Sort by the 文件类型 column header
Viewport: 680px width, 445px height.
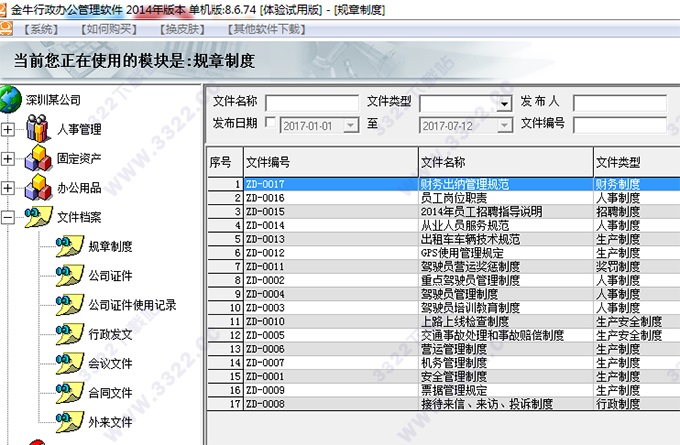637,162
